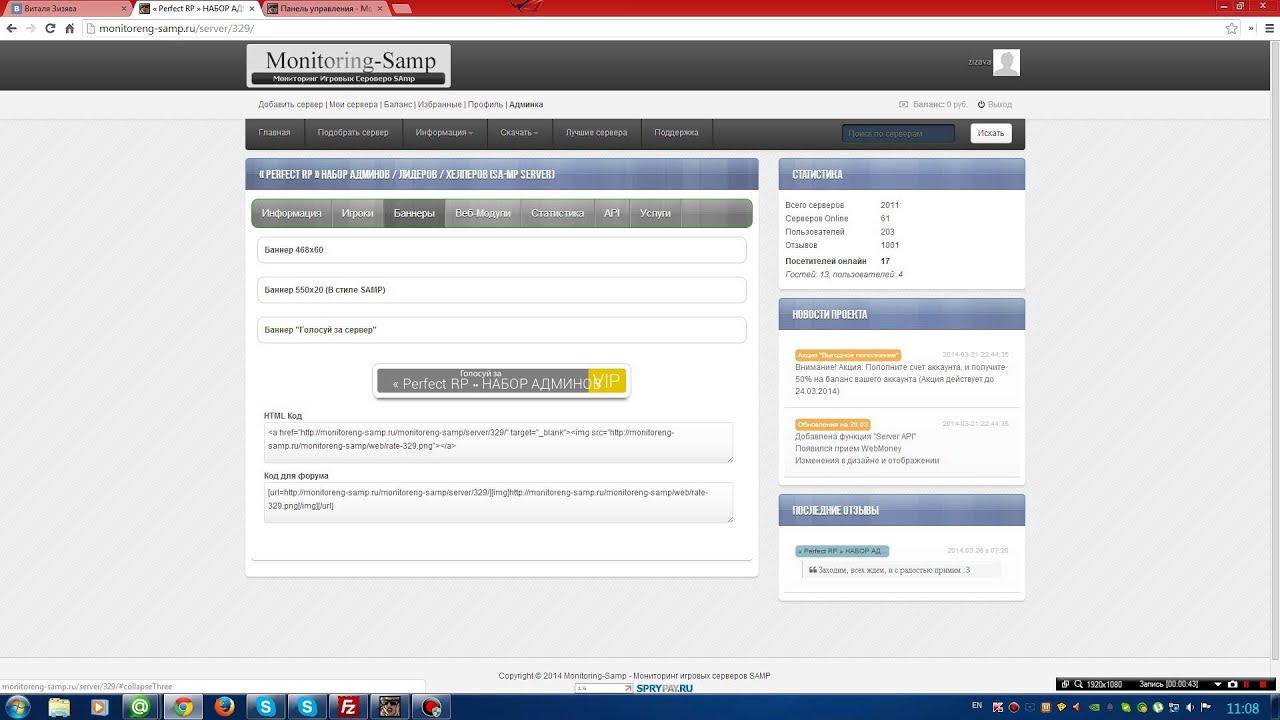
Task: Click the HTML Код text area
Action: (498, 442)
